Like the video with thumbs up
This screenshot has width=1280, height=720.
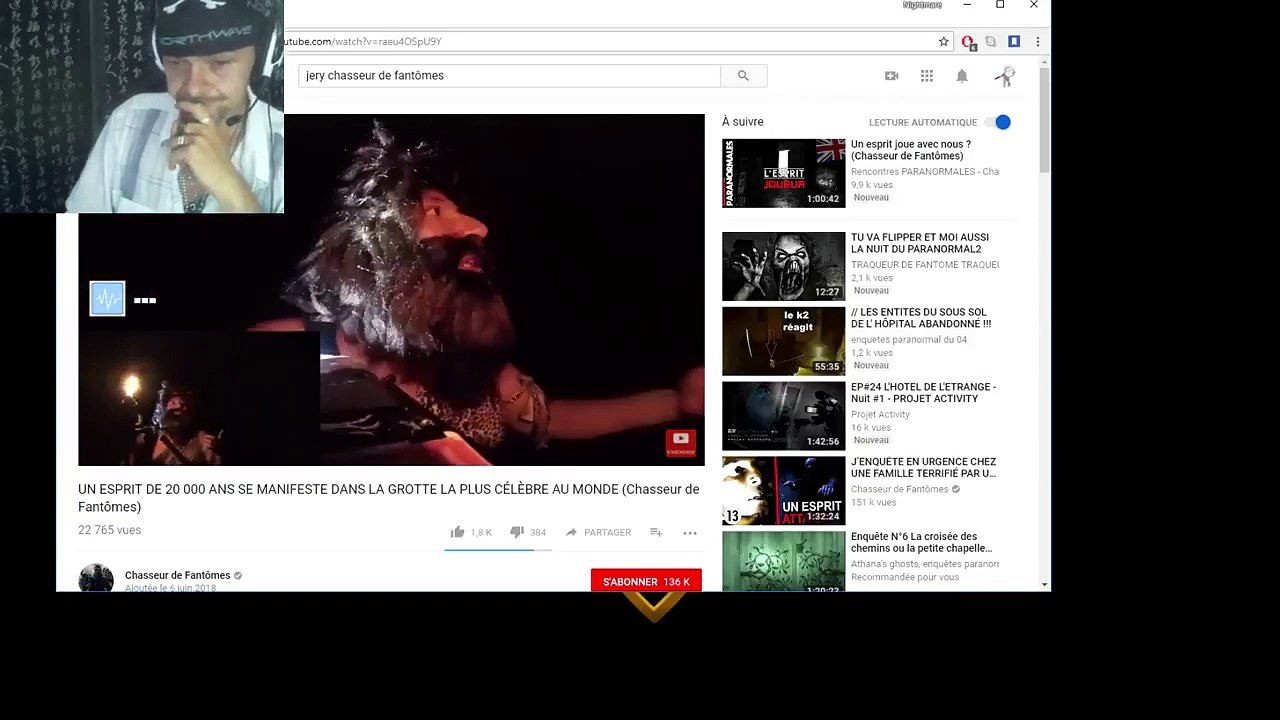457,532
